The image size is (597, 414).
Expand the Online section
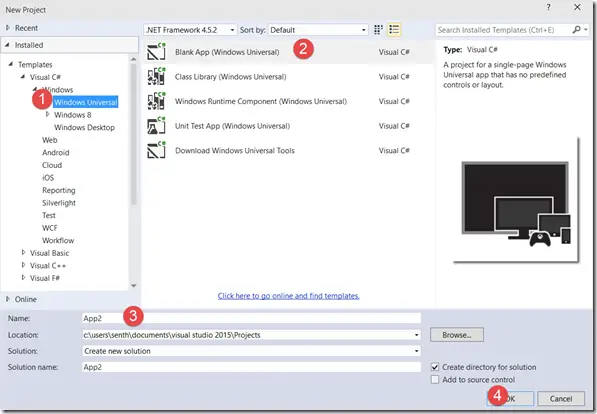coord(8,299)
